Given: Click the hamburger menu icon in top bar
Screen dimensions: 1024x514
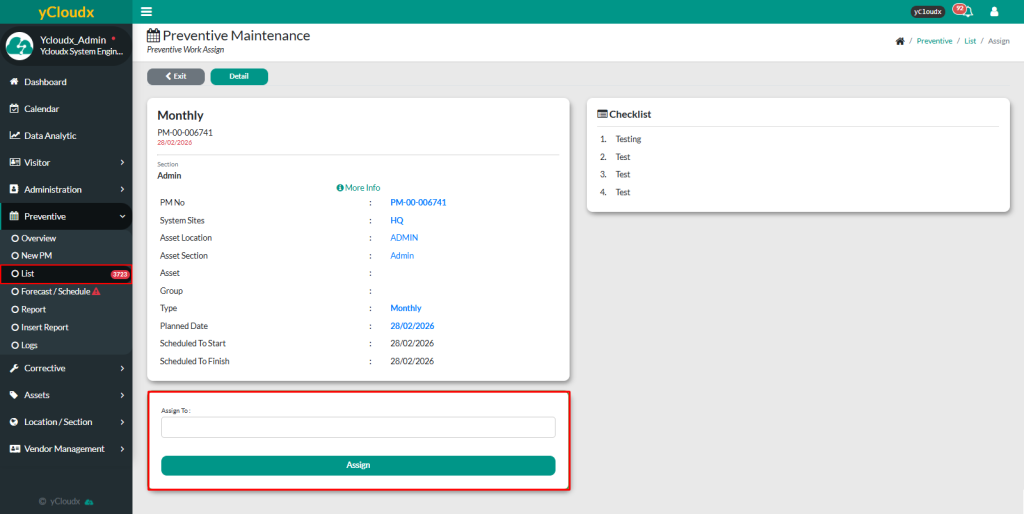Looking at the screenshot, I should point(147,12).
